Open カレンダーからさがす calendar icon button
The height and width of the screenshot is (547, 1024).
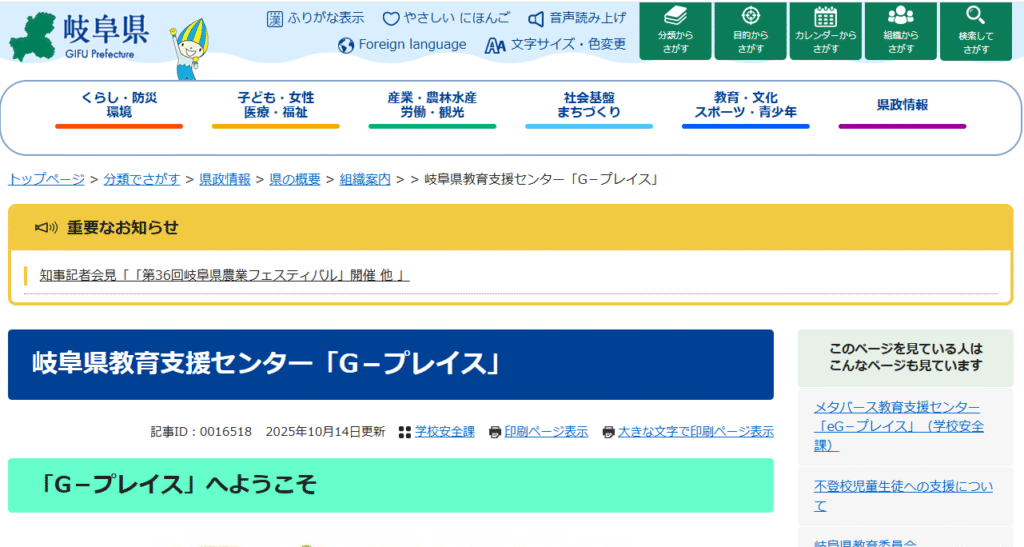(825, 30)
